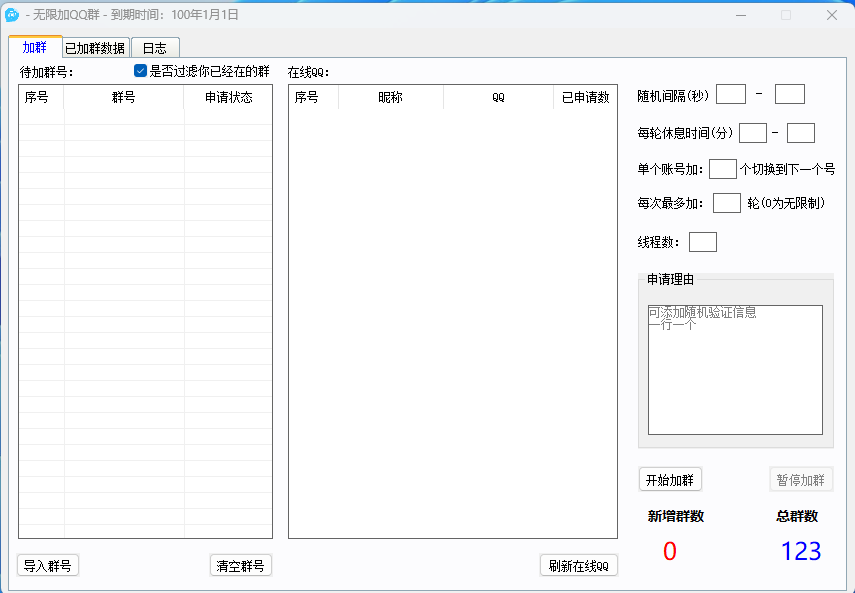The image size is (855, 593).
Task: Start joining with 开始加群 button
Action: 670,479
